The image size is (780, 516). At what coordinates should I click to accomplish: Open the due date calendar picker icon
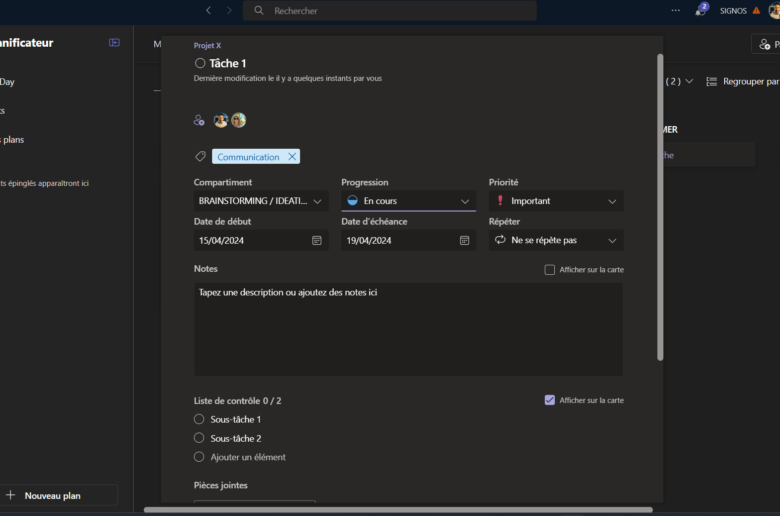point(464,241)
